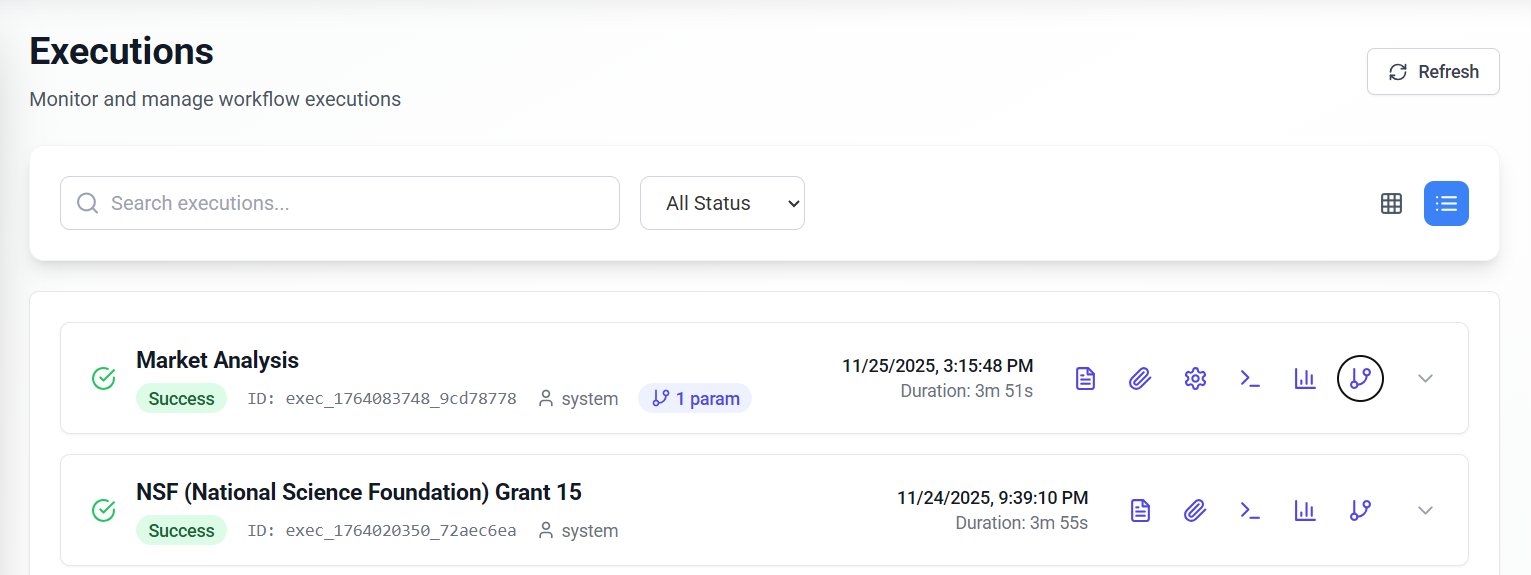
Task: Click the '1 param' badge
Action: 695,399
